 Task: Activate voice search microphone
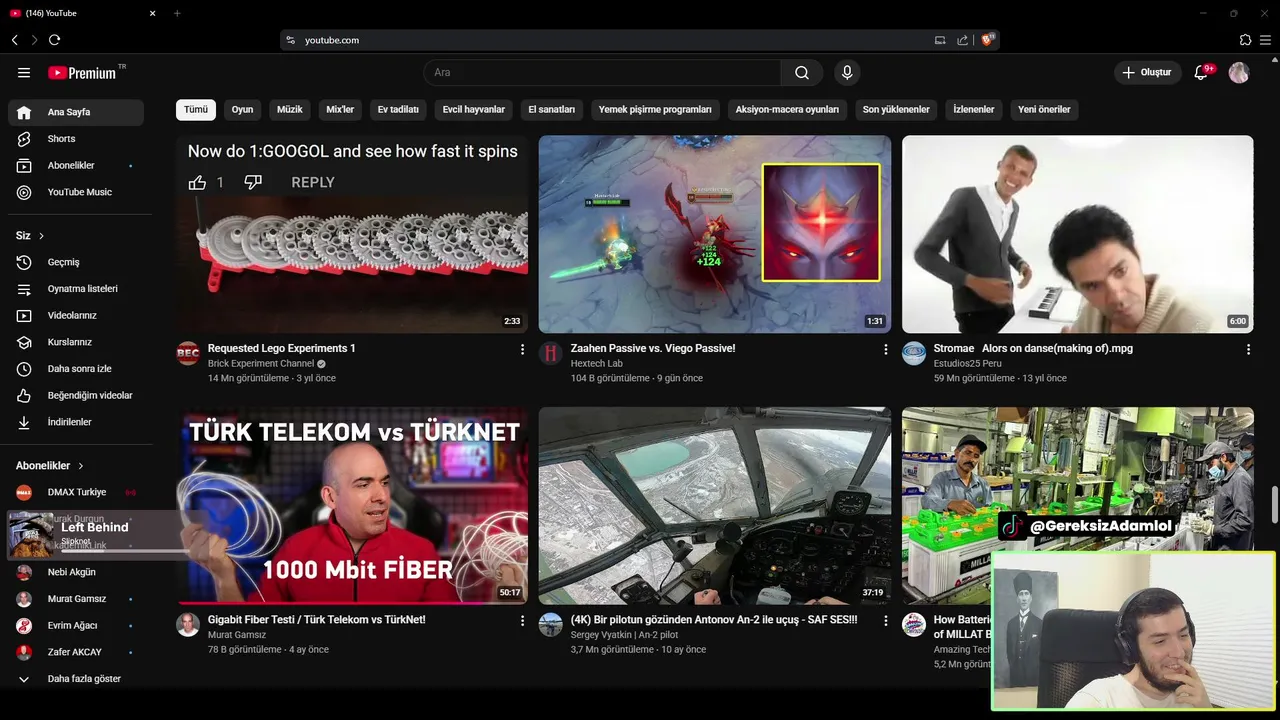coord(847,72)
